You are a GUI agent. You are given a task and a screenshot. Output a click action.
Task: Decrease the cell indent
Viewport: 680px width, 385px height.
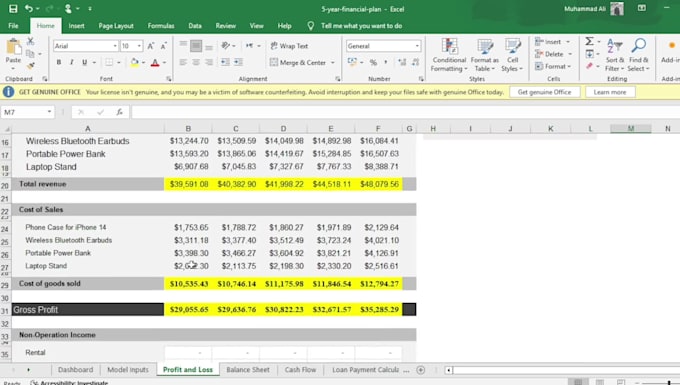tap(225, 62)
